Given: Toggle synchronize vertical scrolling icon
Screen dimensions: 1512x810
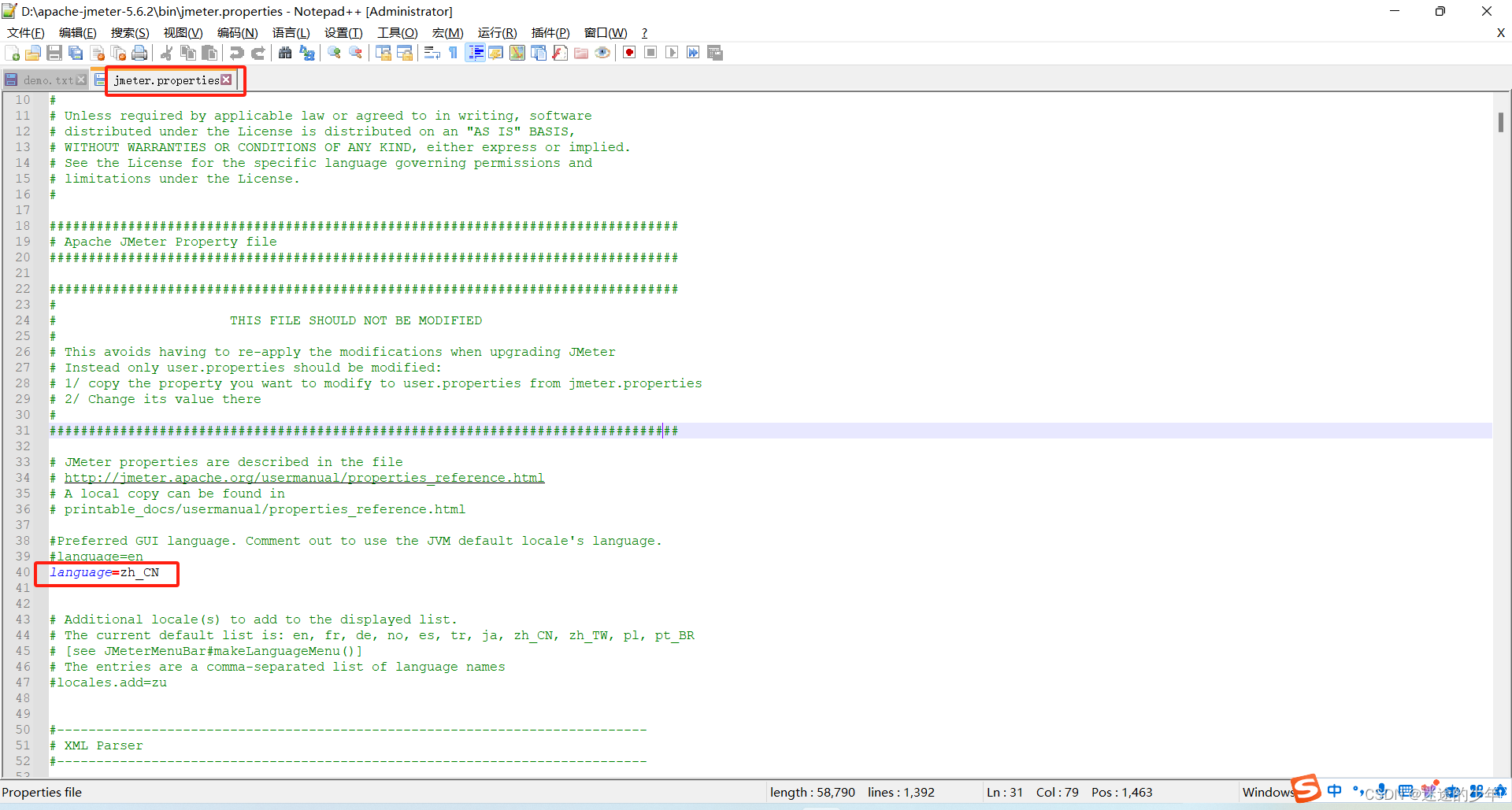Looking at the screenshot, I should (x=384, y=53).
